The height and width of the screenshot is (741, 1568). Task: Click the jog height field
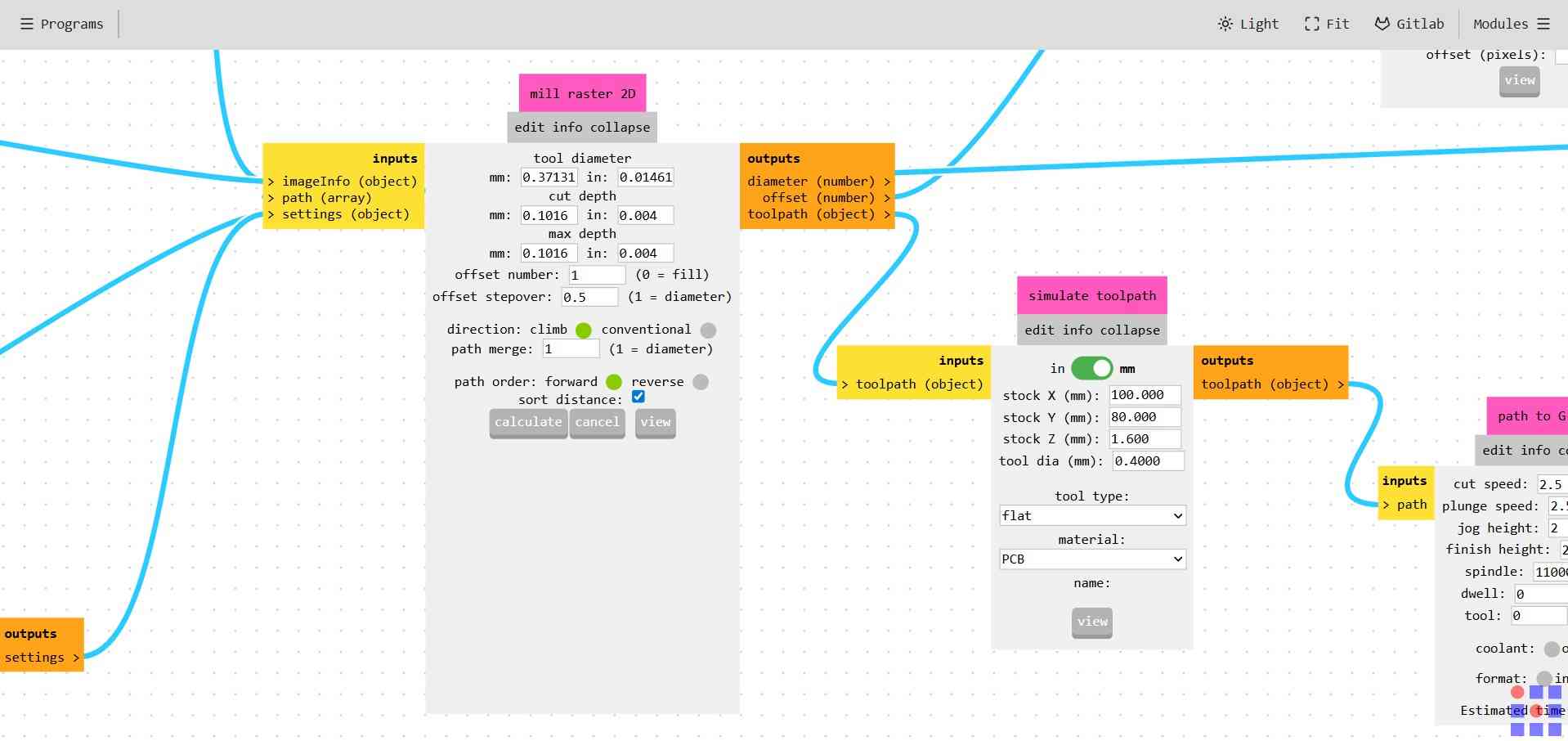pyautogui.click(x=1557, y=528)
